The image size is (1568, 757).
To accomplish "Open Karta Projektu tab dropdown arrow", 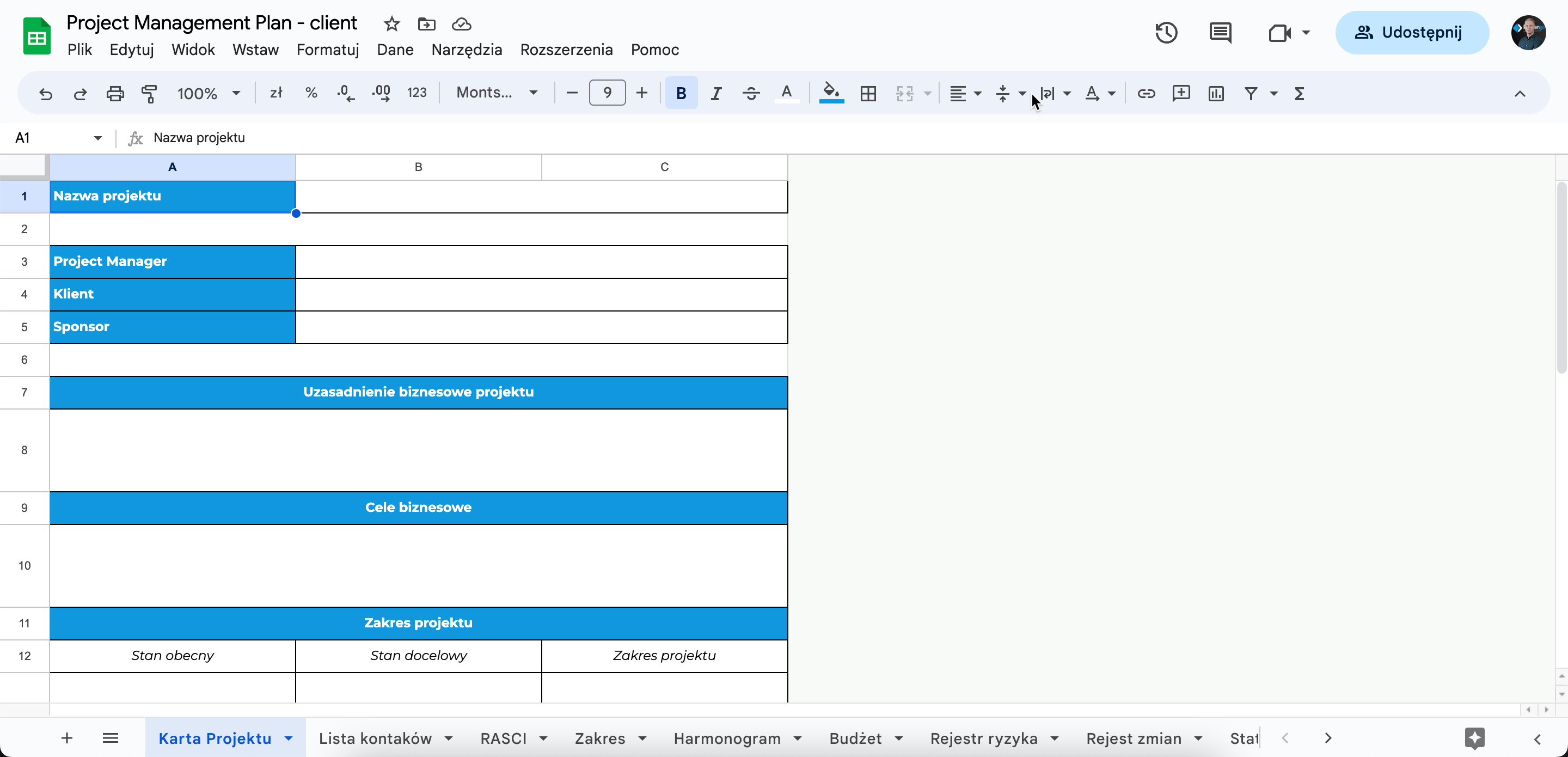I will (x=289, y=738).
